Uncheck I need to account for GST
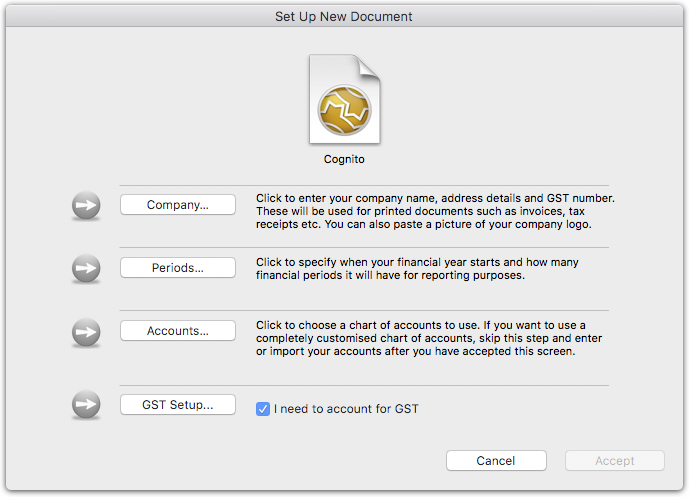 [x=263, y=409]
